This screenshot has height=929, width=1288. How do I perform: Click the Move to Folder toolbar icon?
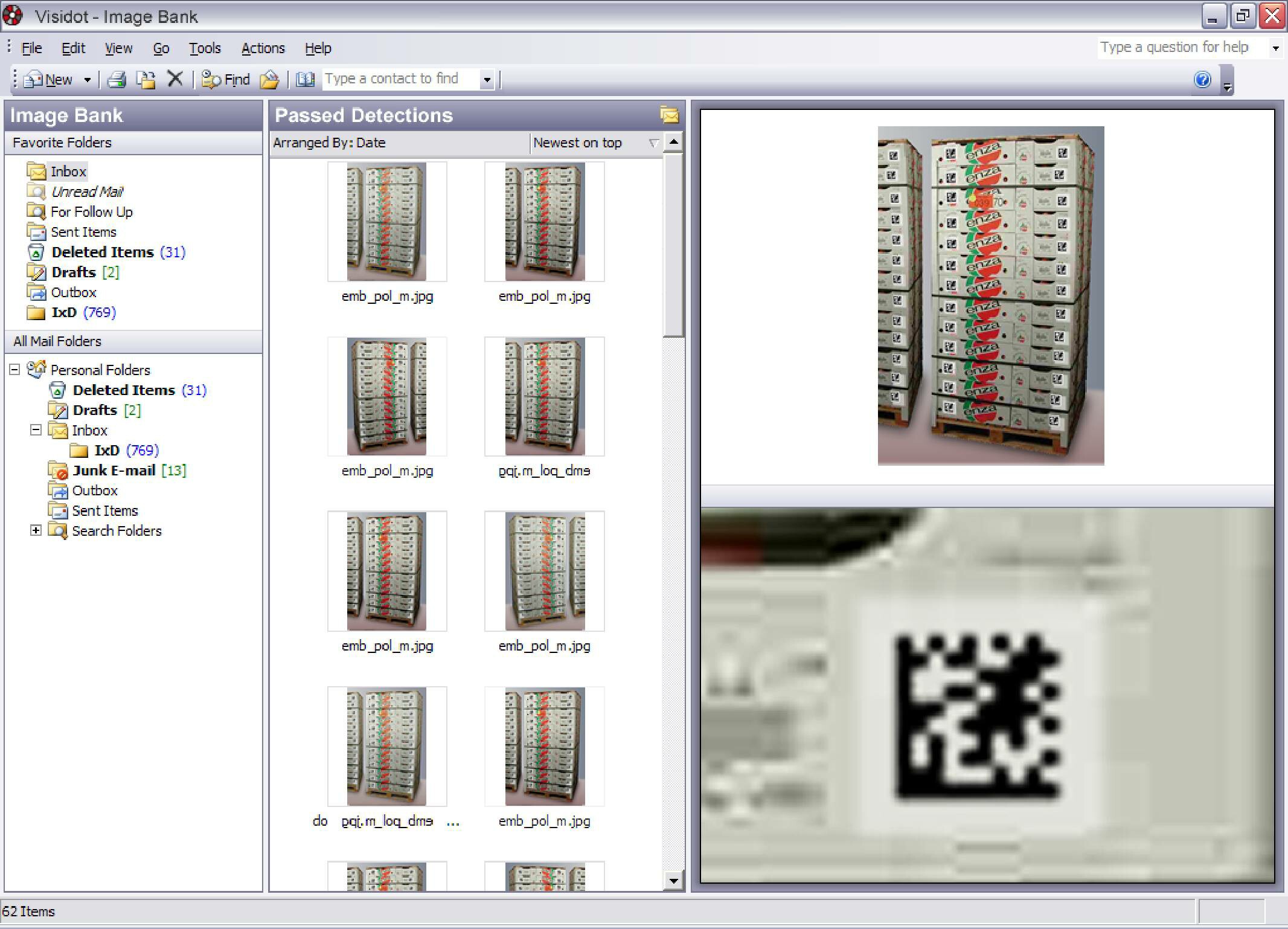coord(146,79)
